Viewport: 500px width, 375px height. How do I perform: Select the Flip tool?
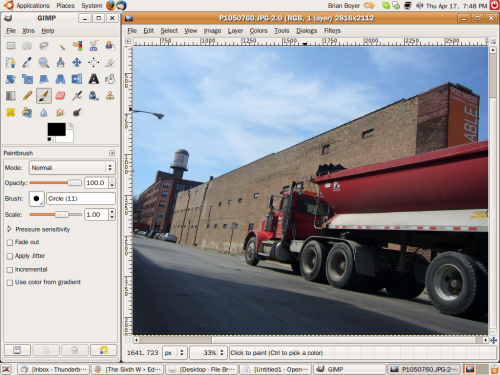coord(77,79)
